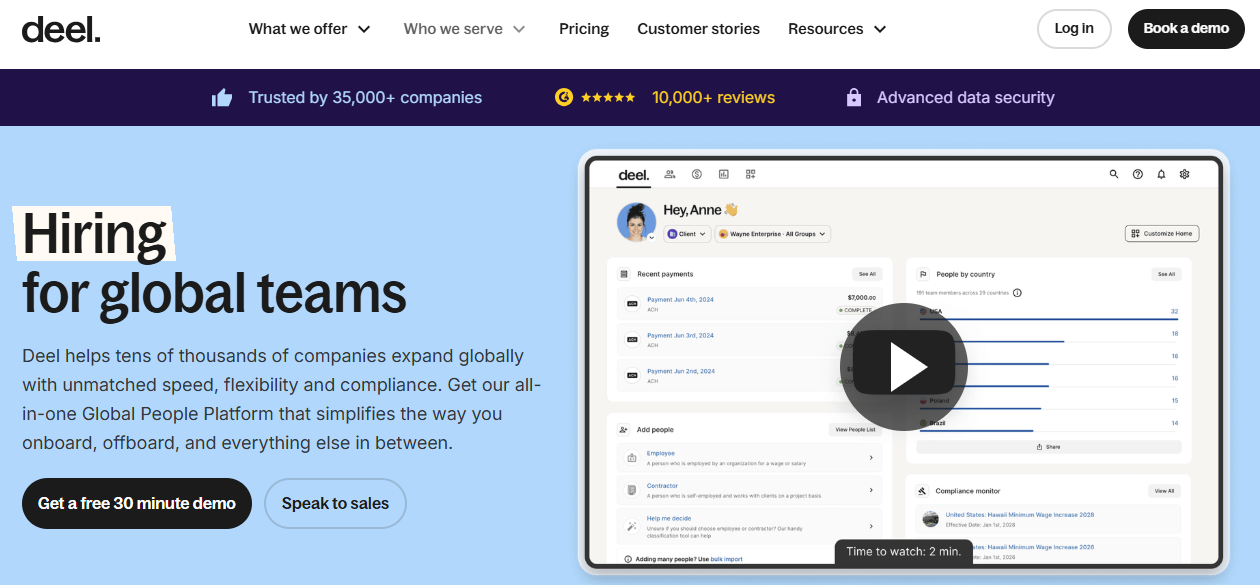Open the People icon in dashboard nav
Viewport: 1260px width, 585px height.
click(x=670, y=174)
